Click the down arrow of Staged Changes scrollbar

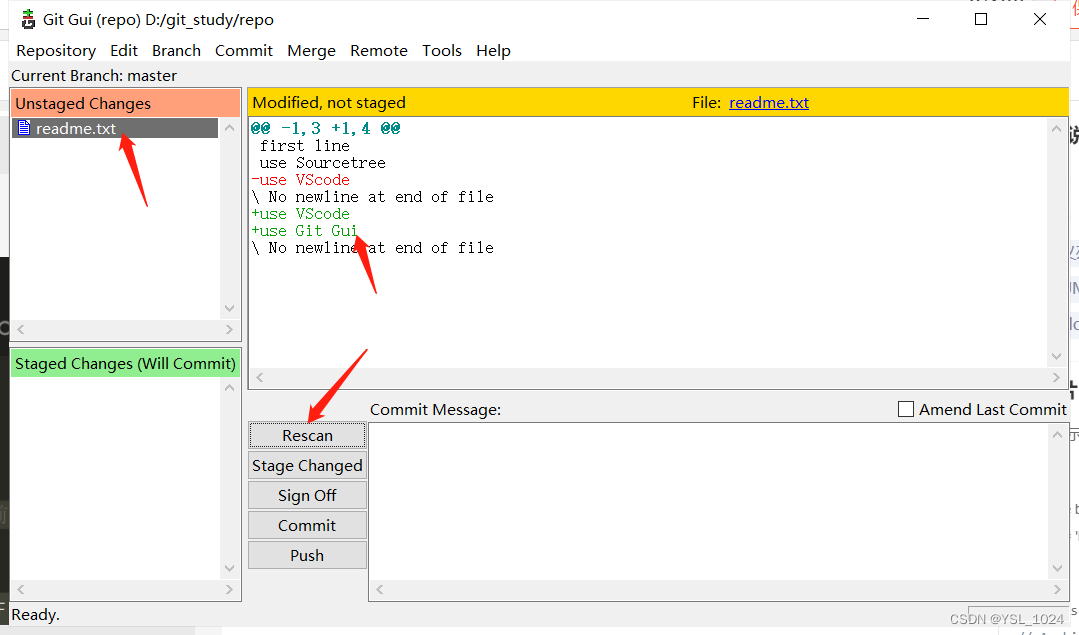(230, 568)
